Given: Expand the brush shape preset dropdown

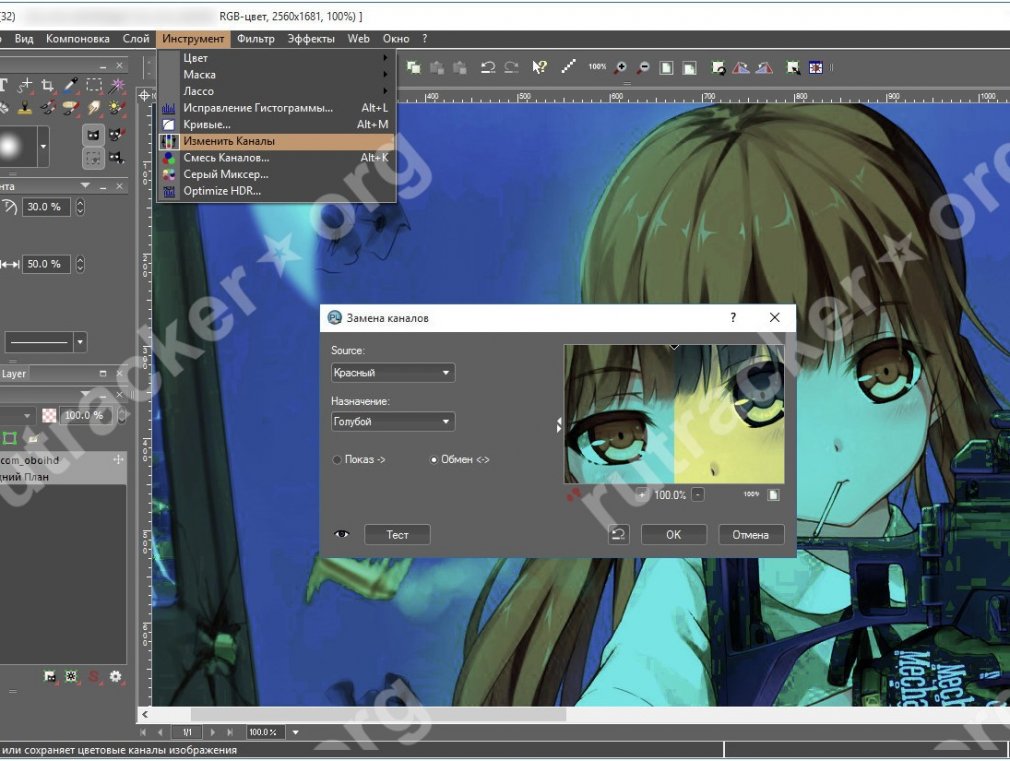Looking at the screenshot, I should point(43,146).
